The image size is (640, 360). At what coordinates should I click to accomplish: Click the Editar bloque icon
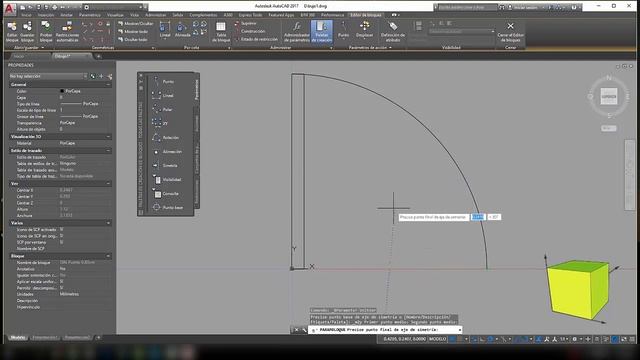(x=12, y=31)
